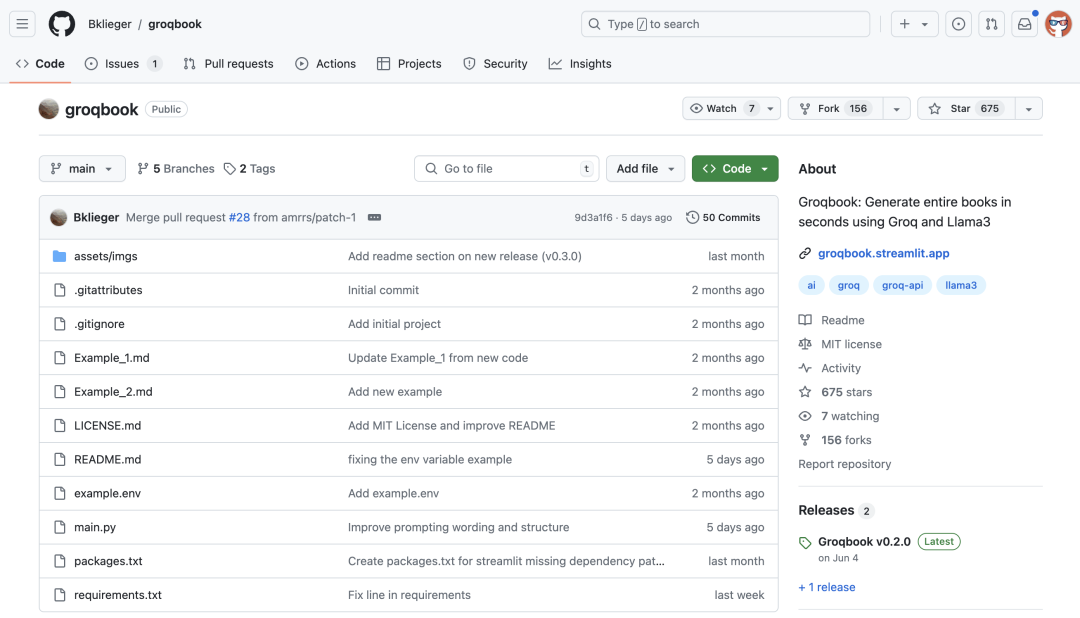Jump to Readme in About sidebar
The height and width of the screenshot is (618, 1080).
831,320
